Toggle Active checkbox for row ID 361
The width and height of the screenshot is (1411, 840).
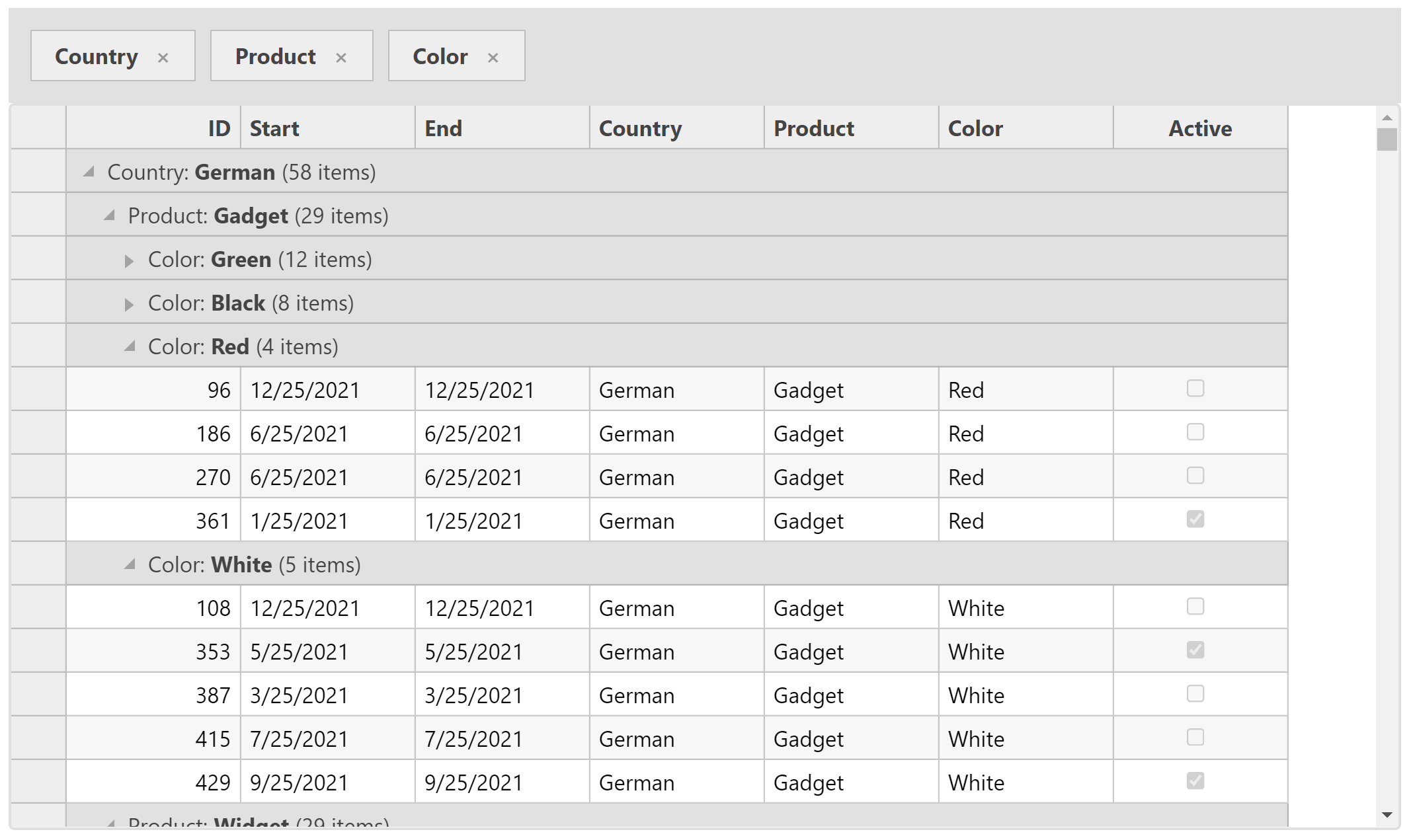coord(1196,518)
